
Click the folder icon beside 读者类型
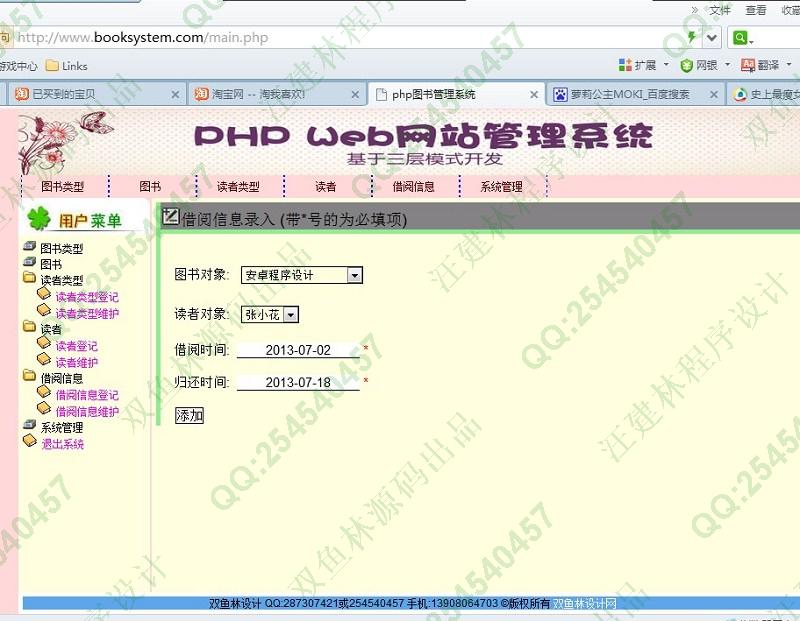point(29,280)
